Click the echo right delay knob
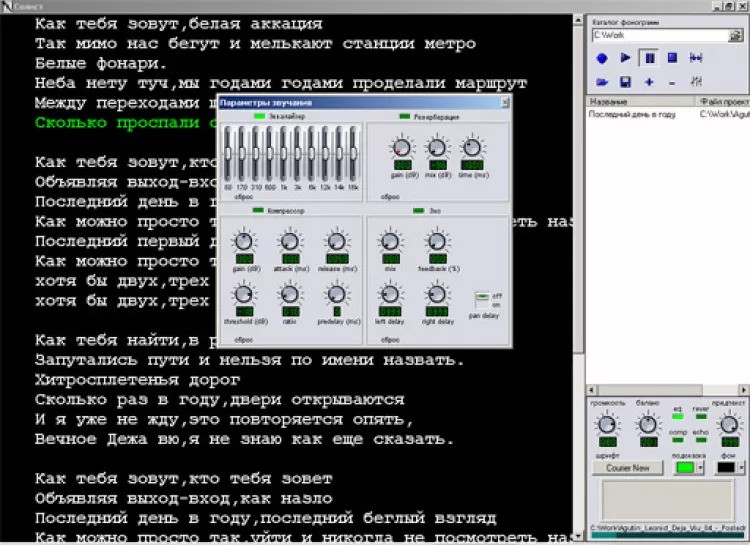 pos(437,294)
